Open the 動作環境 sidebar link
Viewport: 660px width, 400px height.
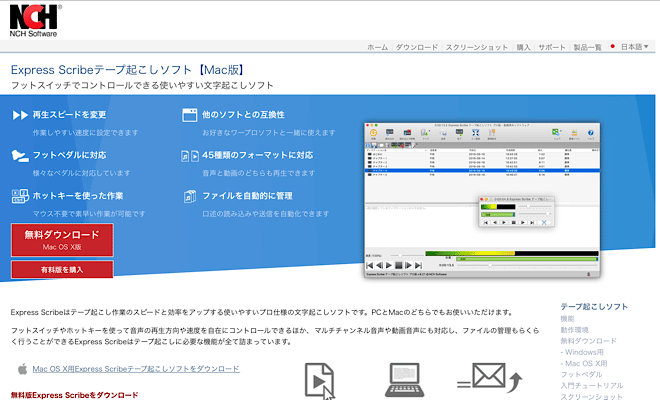pos(575,330)
